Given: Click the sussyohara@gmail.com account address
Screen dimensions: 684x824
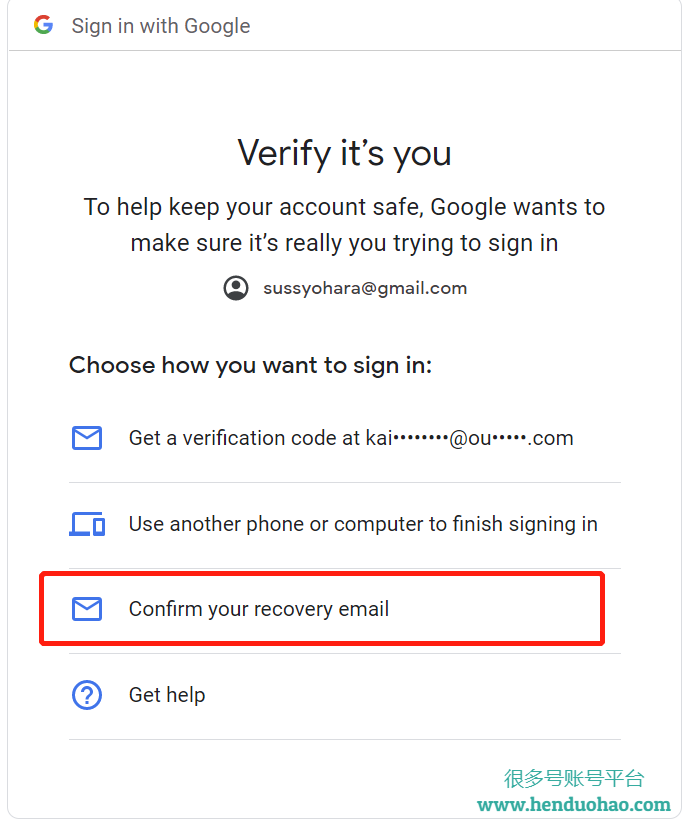Looking at the screenshot, I should pyautogui.click(x=365, y=288).
